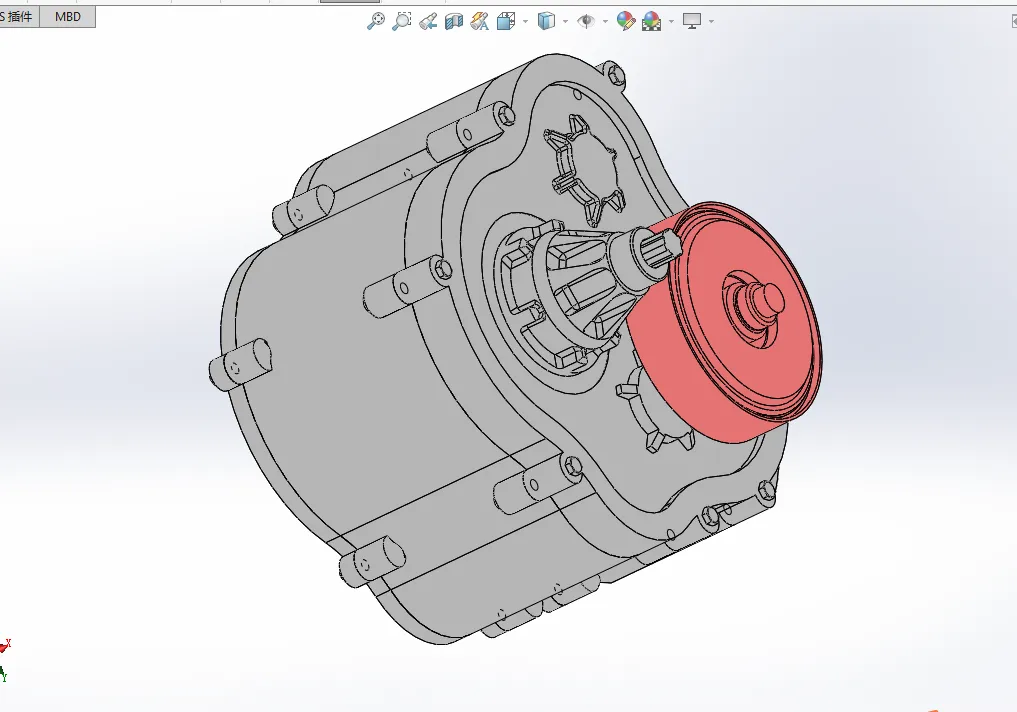
Task: Click the Hide/Show Items eye icon
Action: [x=586, y=21]
